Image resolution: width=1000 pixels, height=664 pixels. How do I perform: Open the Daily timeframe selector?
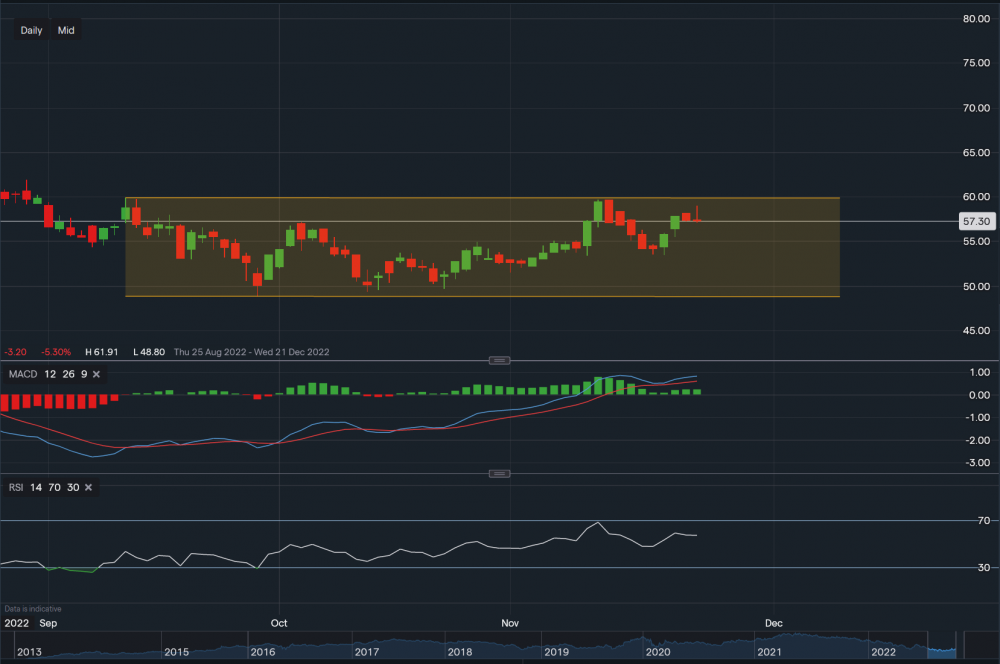[31, 30]
